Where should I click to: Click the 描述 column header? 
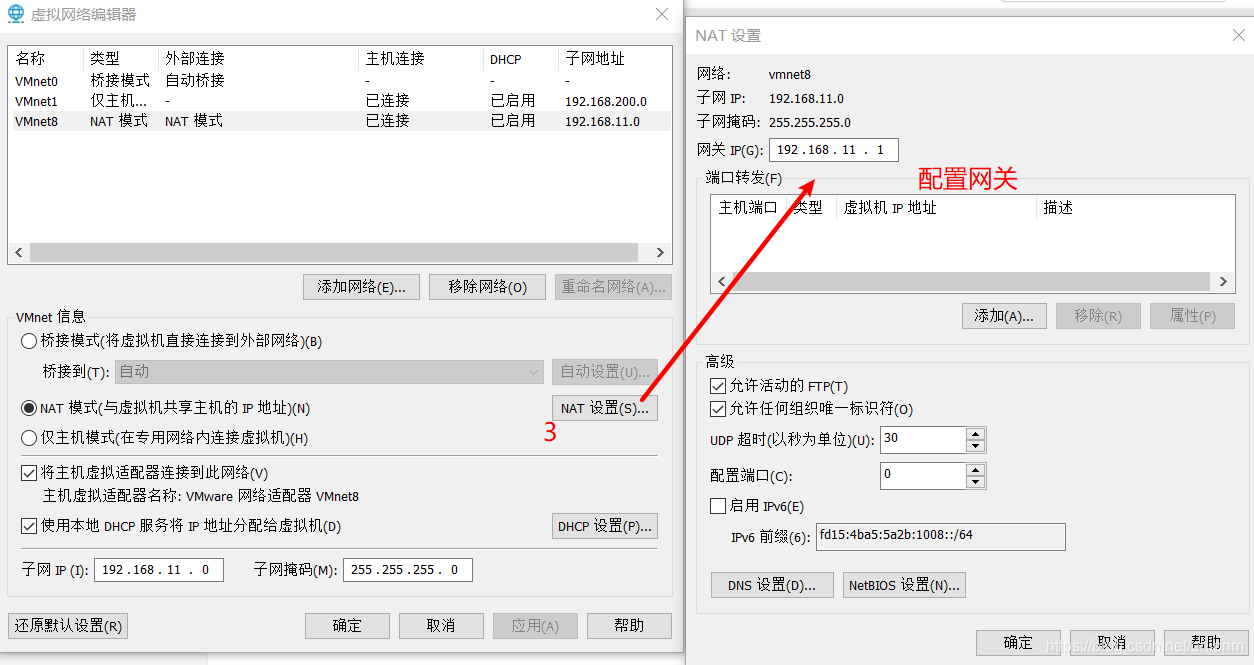click(x=1135, y=208)
